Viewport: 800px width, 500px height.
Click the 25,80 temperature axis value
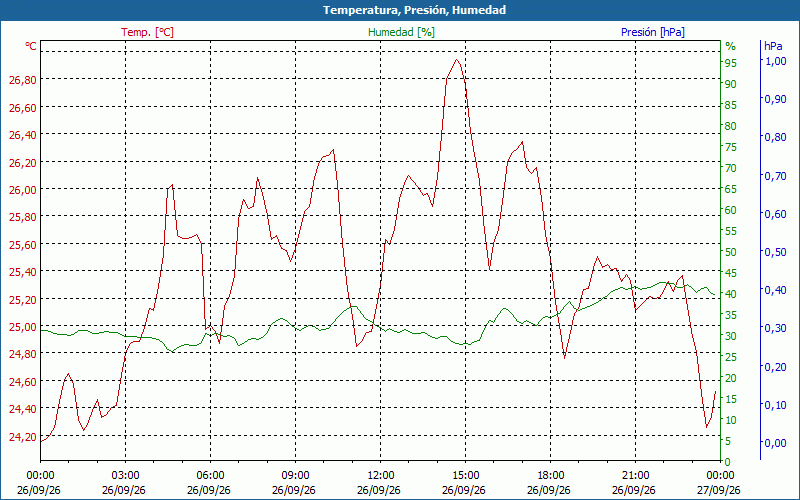pyautogui.click(x=23, y=217)
